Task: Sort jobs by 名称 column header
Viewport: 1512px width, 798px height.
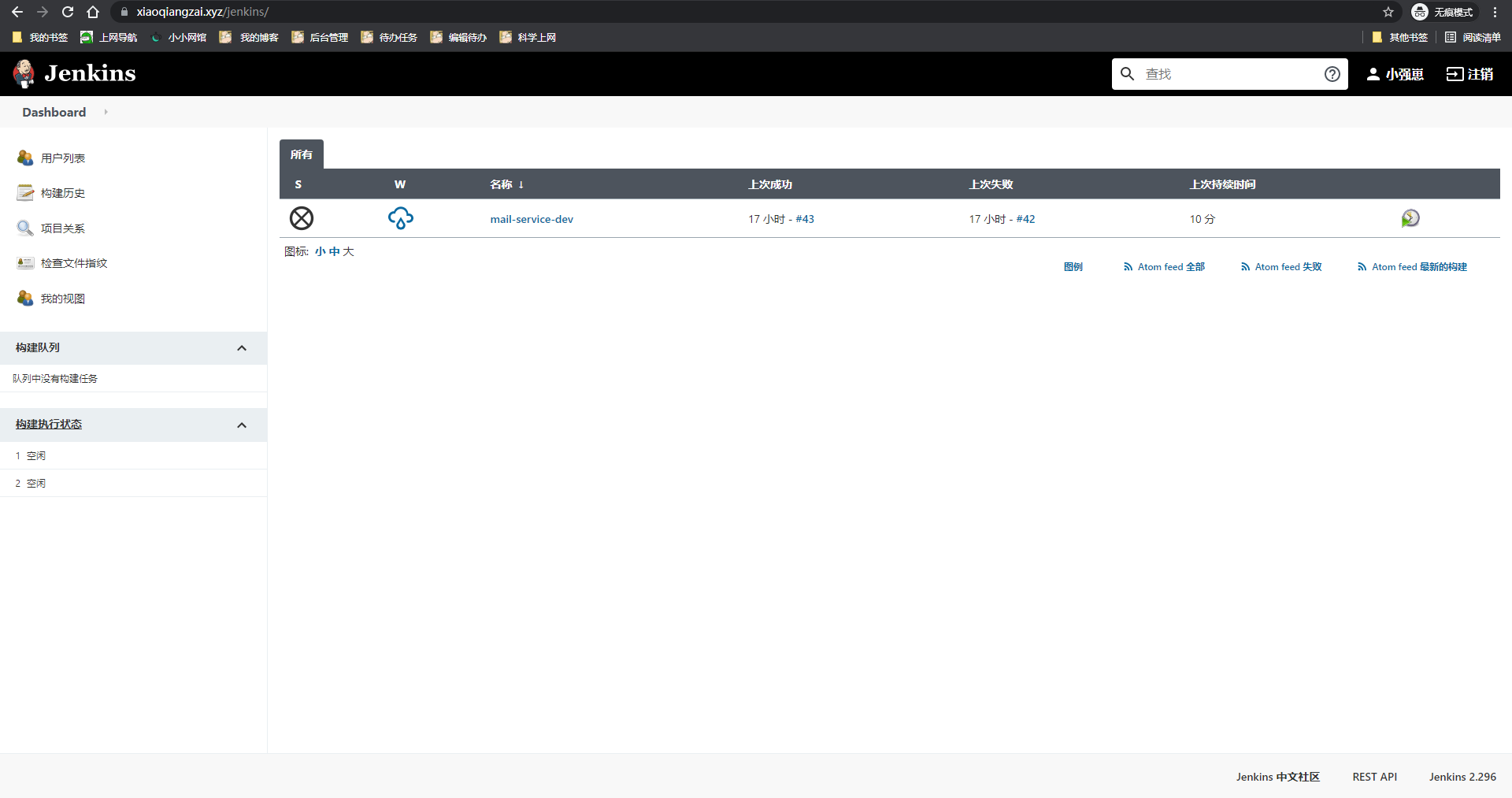Action: click(507, 184)
